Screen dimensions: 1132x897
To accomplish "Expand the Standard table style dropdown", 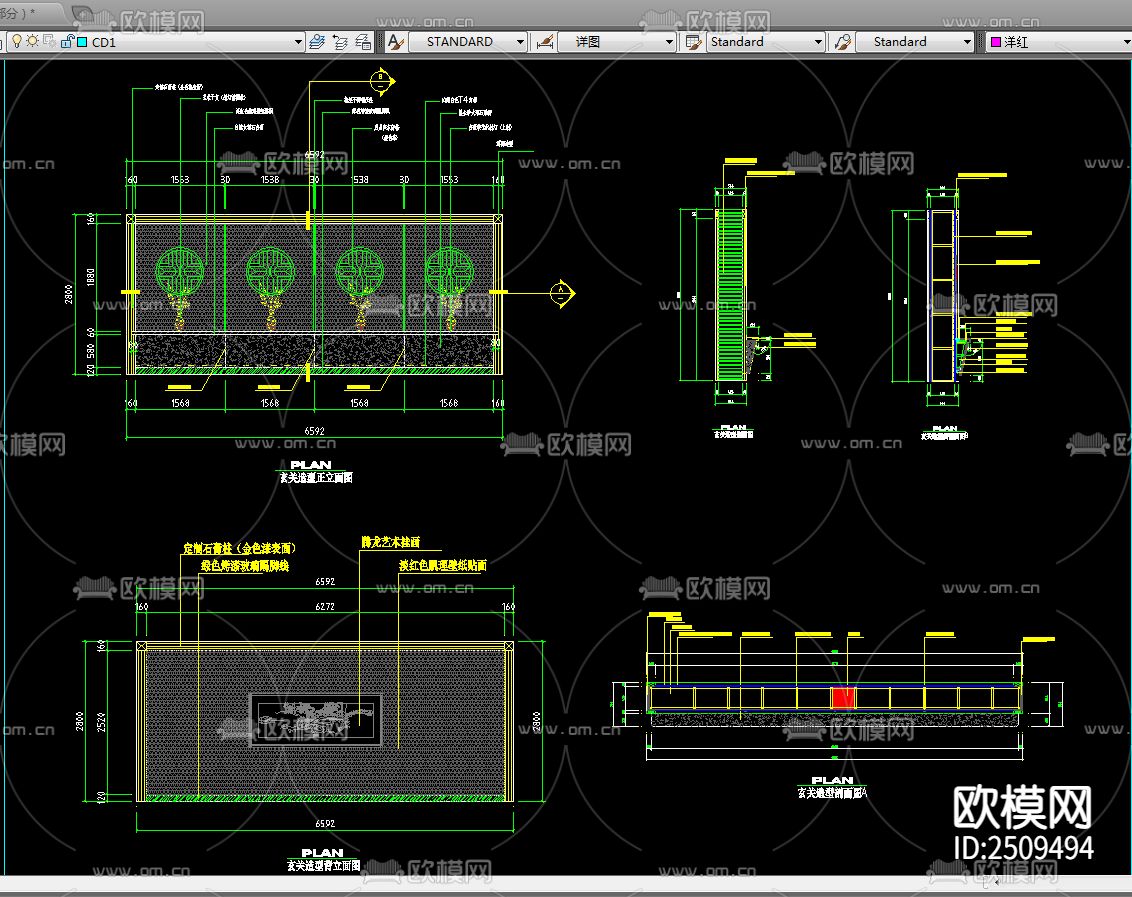I will pos(817,42).
